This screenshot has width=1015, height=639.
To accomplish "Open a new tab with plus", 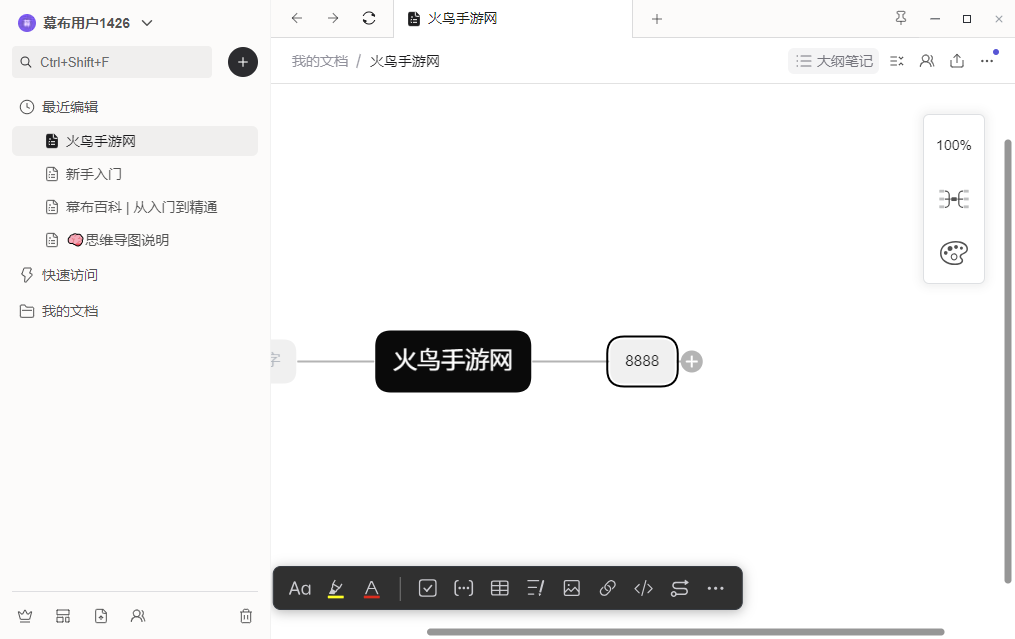I will point(657,19).
